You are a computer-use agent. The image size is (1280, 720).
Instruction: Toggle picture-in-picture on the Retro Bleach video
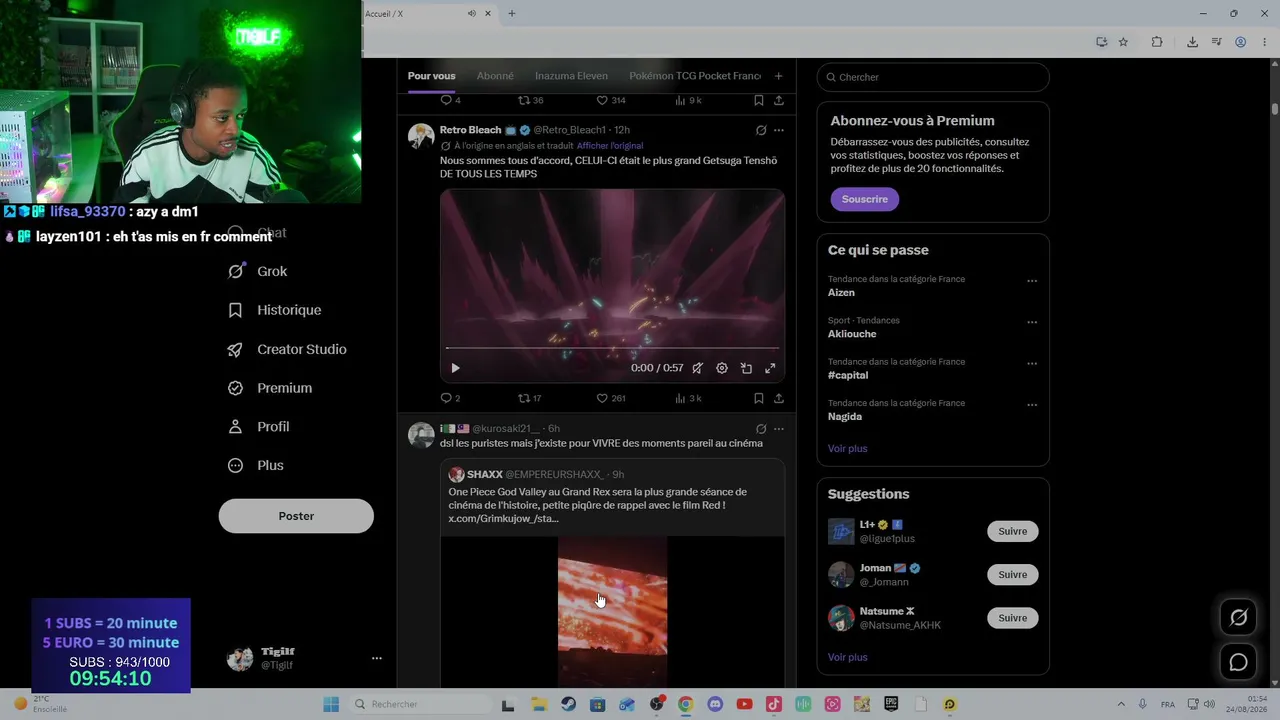pos(746,368)
